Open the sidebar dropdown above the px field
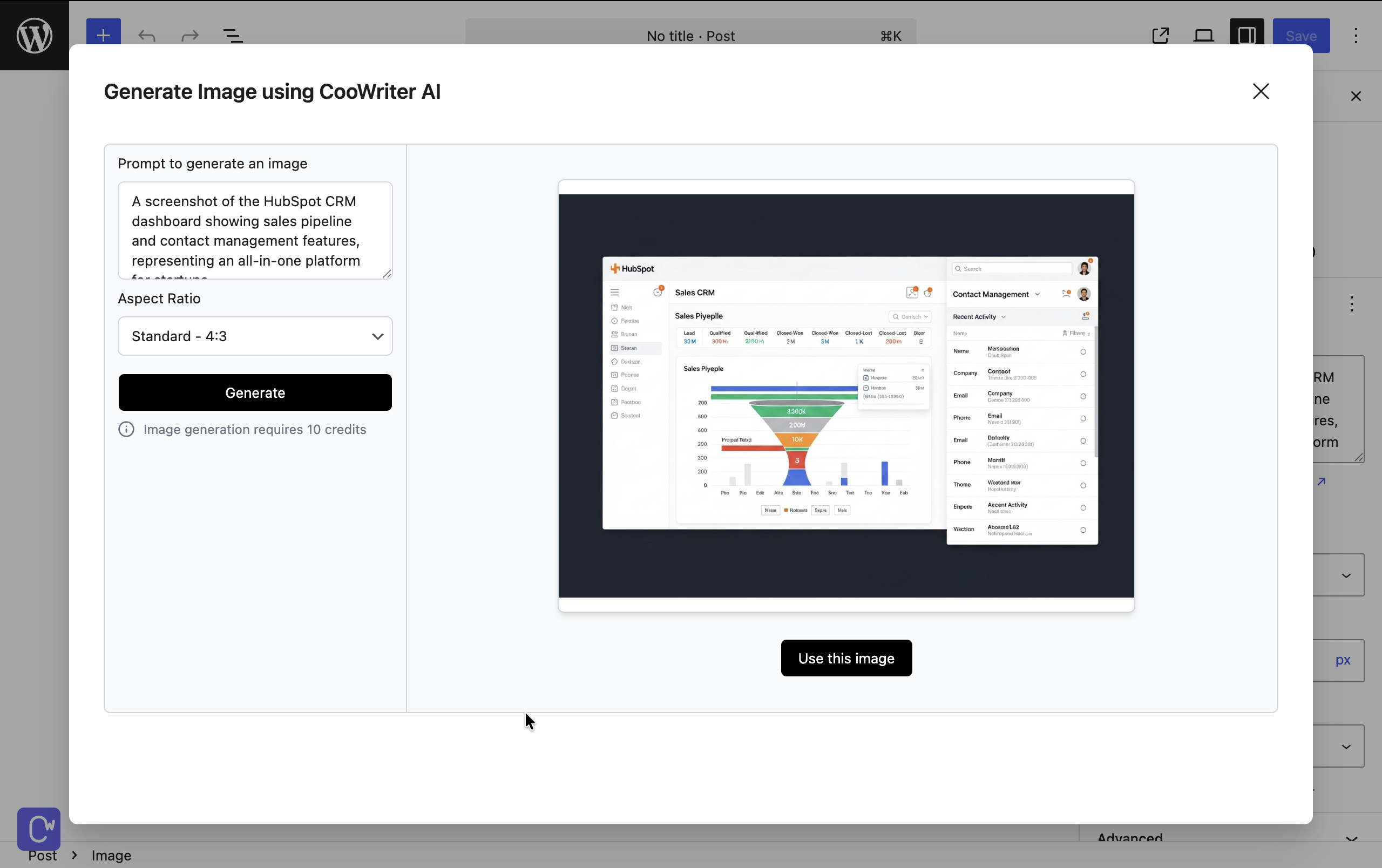The width and height of the screenshot is (1382, 868). [x=1338, y=575]
